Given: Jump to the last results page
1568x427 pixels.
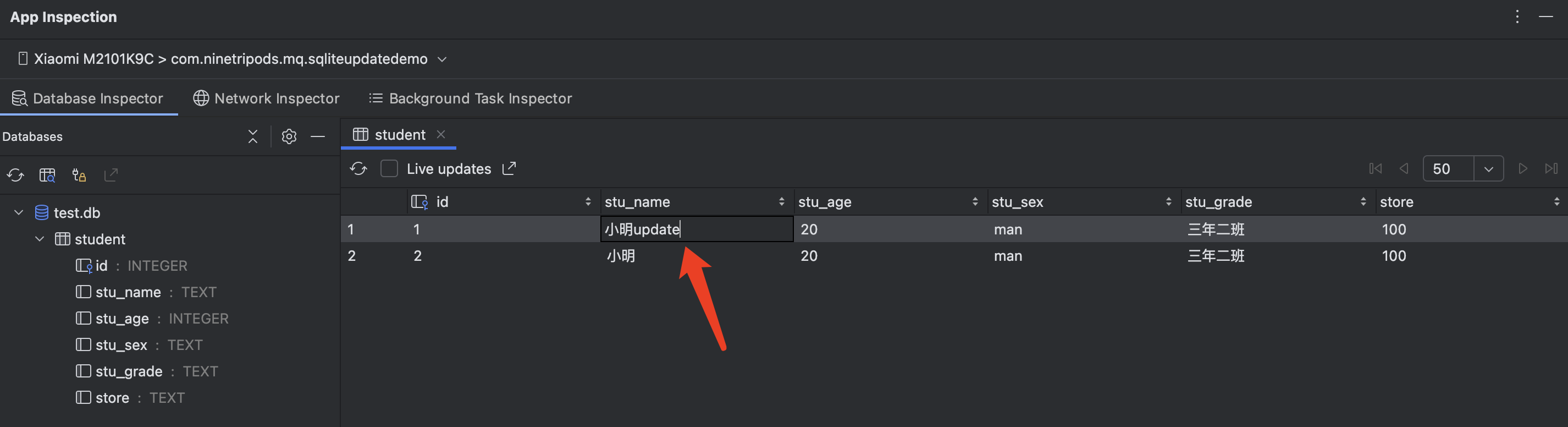Looking at the screenshot, I should (1552, 169).
